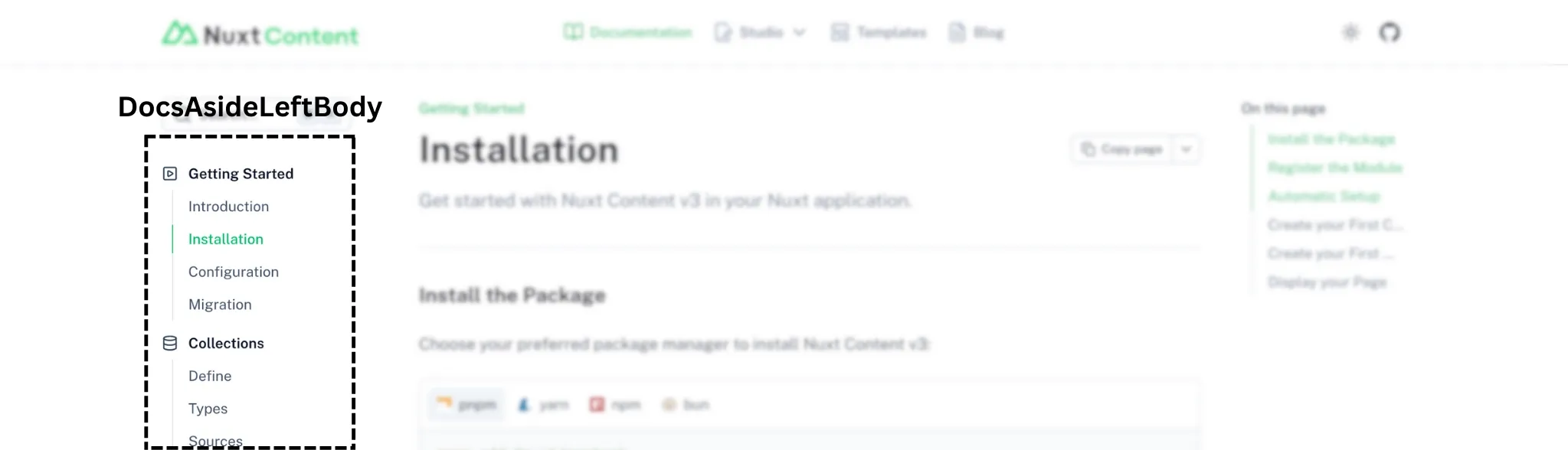1568x450 pixels.
Task: Click the Nuxt Content logo
Action: click(x=260, y=34)
